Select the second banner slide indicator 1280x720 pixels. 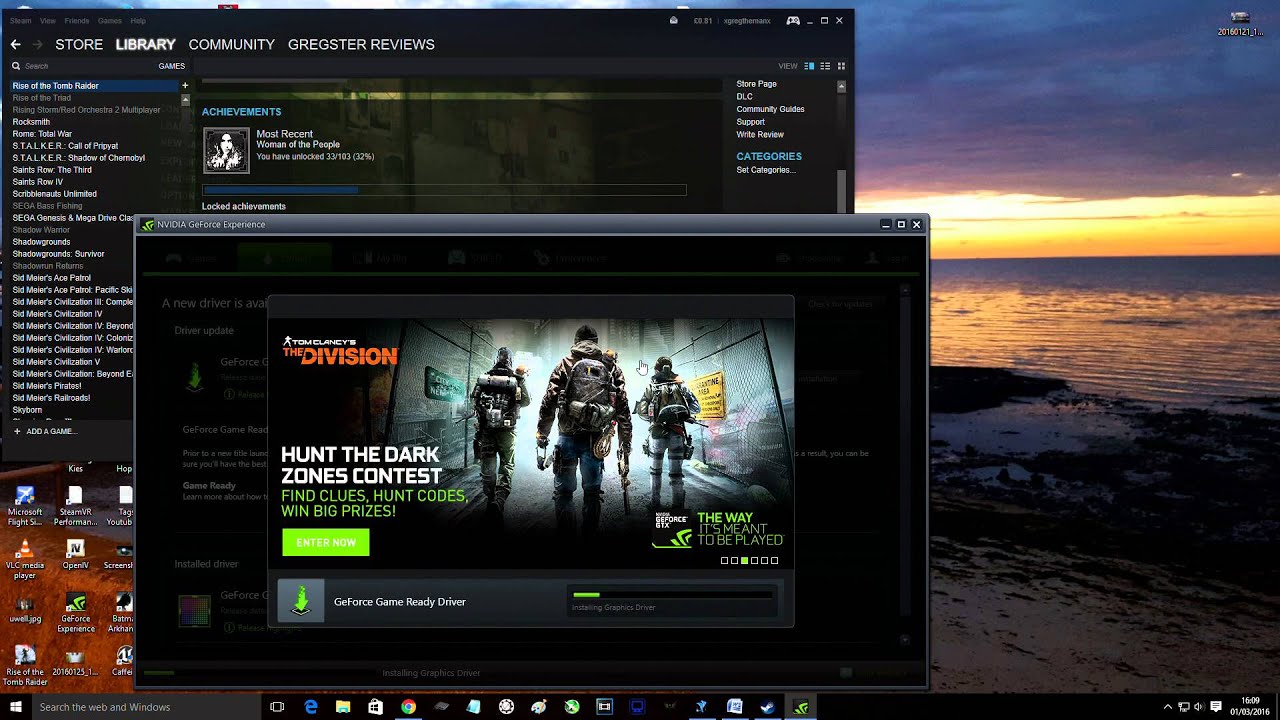[x=734, y=561]
